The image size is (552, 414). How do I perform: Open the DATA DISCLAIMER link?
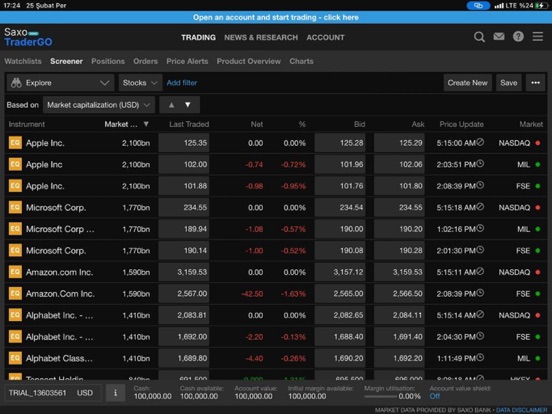pyautogui.click(x=522, y=410)
